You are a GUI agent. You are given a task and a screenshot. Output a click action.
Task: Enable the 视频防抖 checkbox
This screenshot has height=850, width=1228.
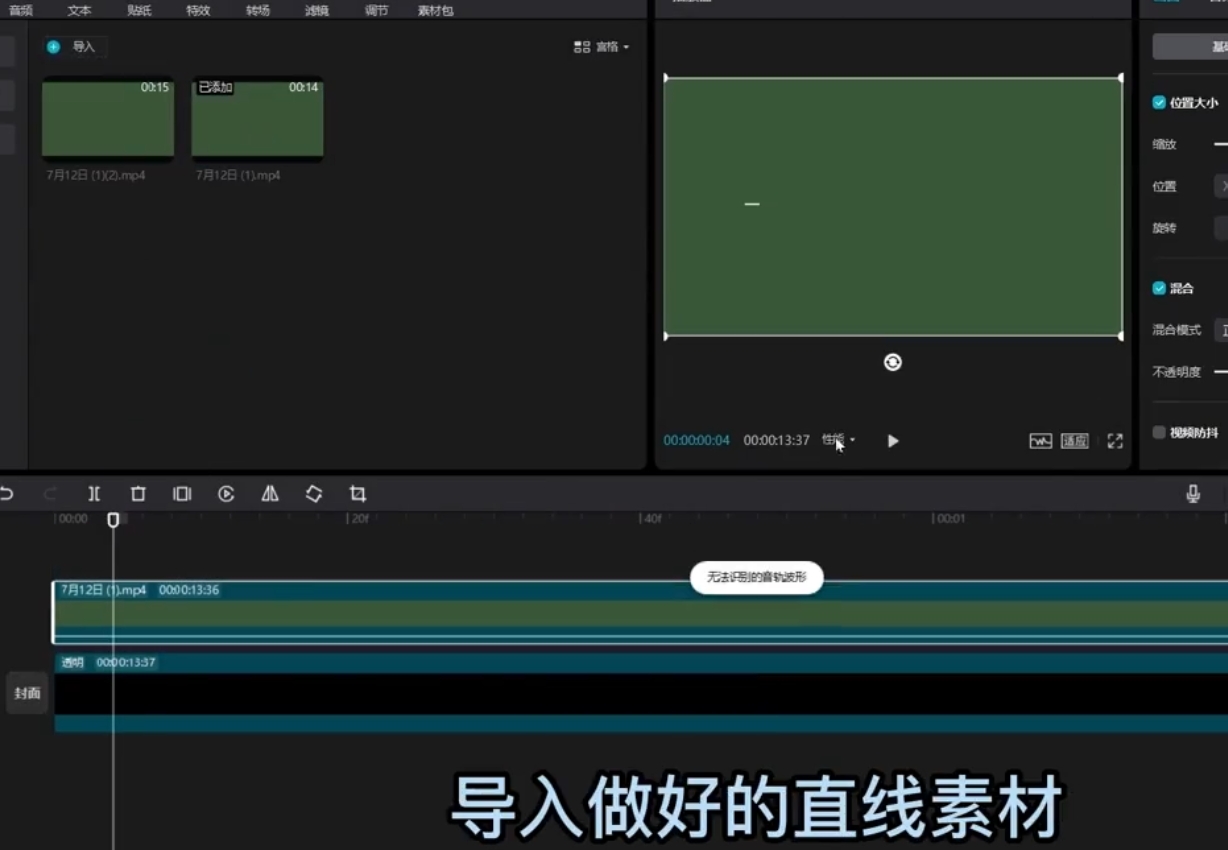(1159, 433)
